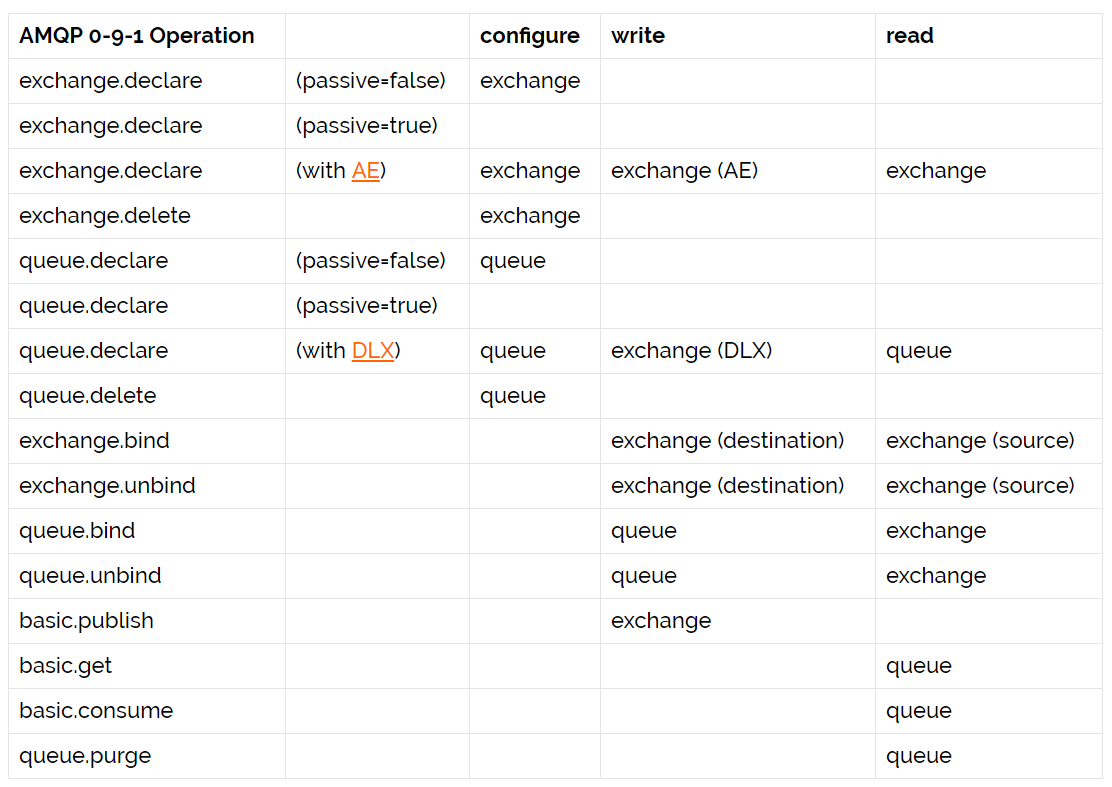
Task: Select the queue.delete operation cell
Action: coord(88,396)
